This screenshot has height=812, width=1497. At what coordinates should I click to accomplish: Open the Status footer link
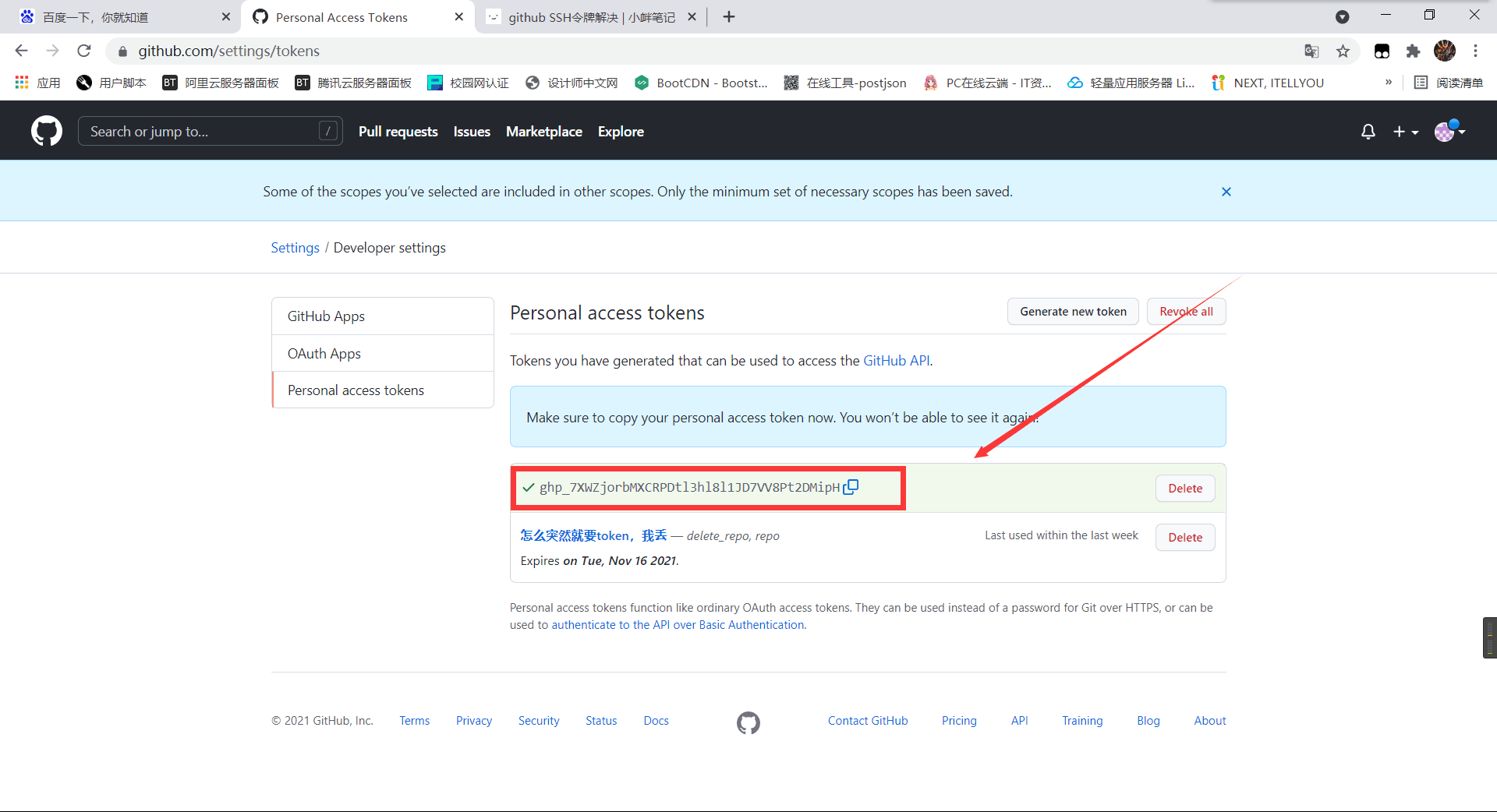[601, 721]
